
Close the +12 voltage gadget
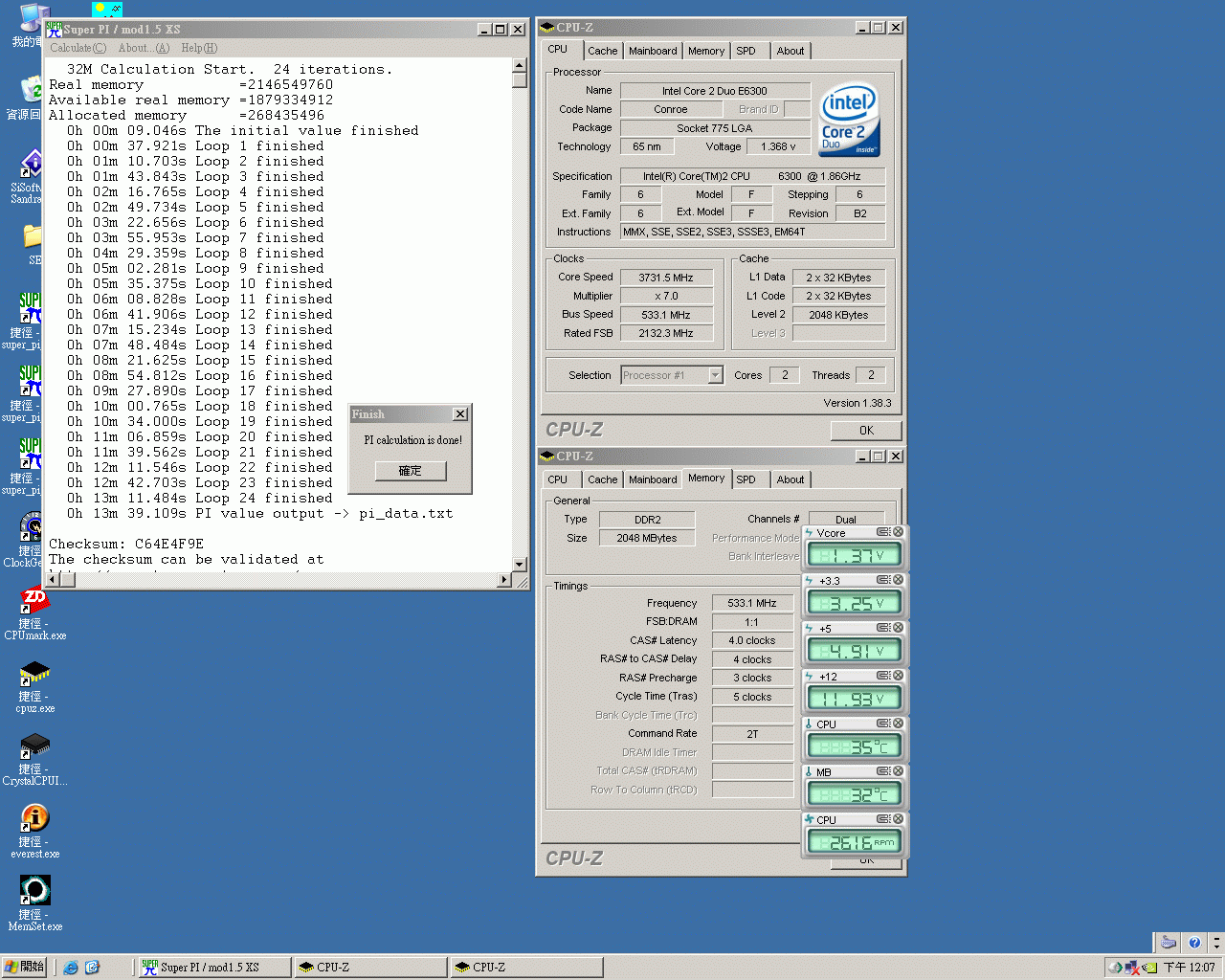(x=898, y=676)
